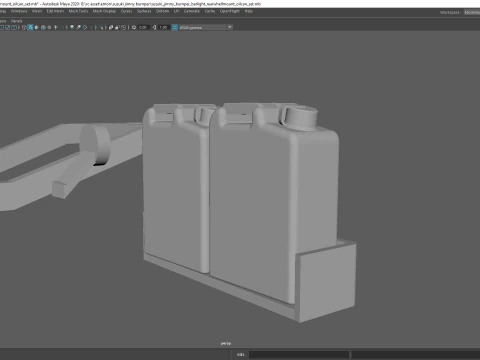Toggle Use All Lights icon
Viewport: 480px width, 360px height.
[x=56, y=27]
